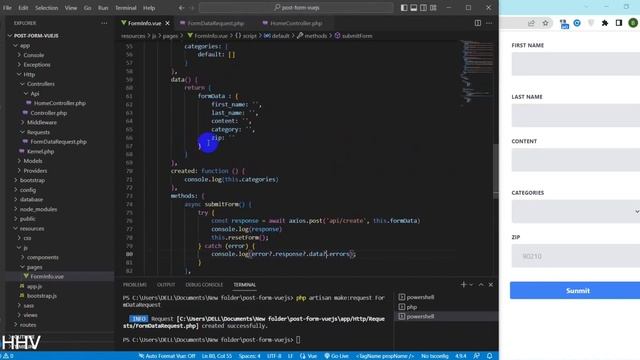Open the green browser profile avatar
The image size is (640, 360).
tap(633, 23)
